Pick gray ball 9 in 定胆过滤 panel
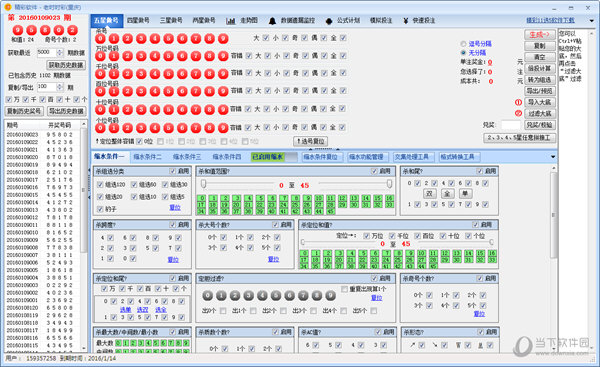The height and width of the screenshot is (367, 600). (330, 295)
